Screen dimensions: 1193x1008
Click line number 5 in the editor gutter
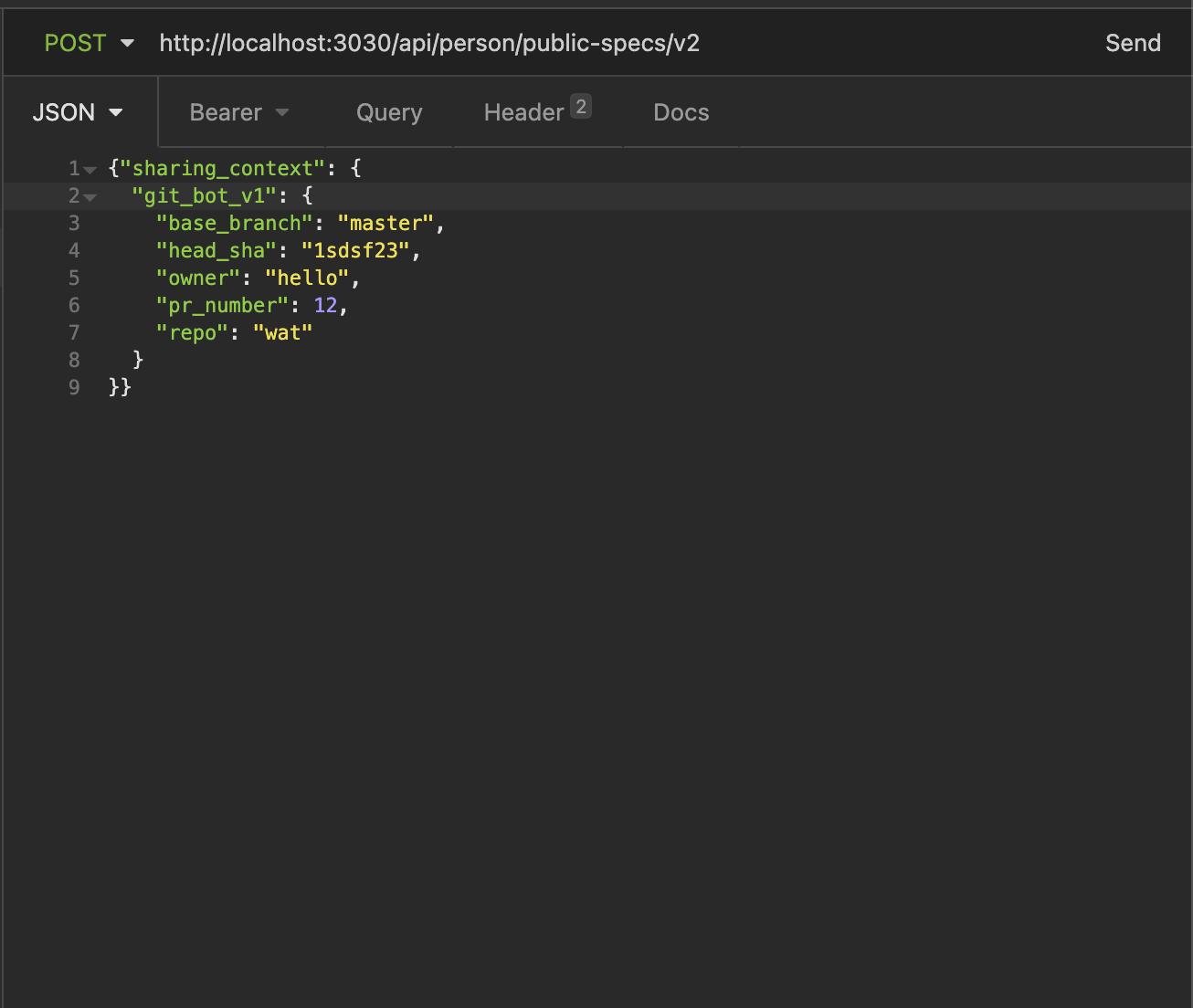coord(74,278)
